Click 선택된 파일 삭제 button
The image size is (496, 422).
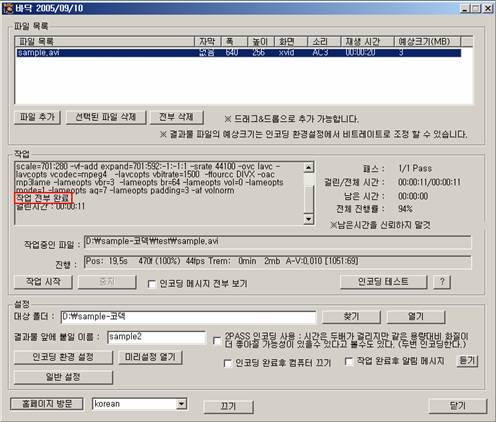(x=106, y=117)
